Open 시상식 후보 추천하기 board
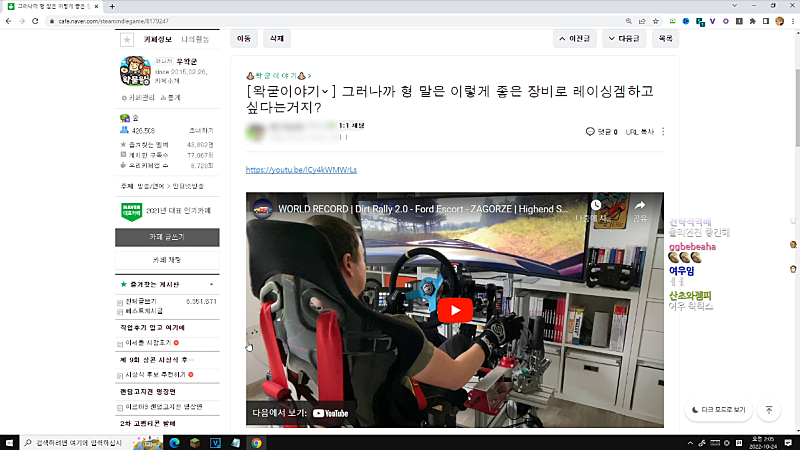Screen dimensions: 800x450 [156, 374]
